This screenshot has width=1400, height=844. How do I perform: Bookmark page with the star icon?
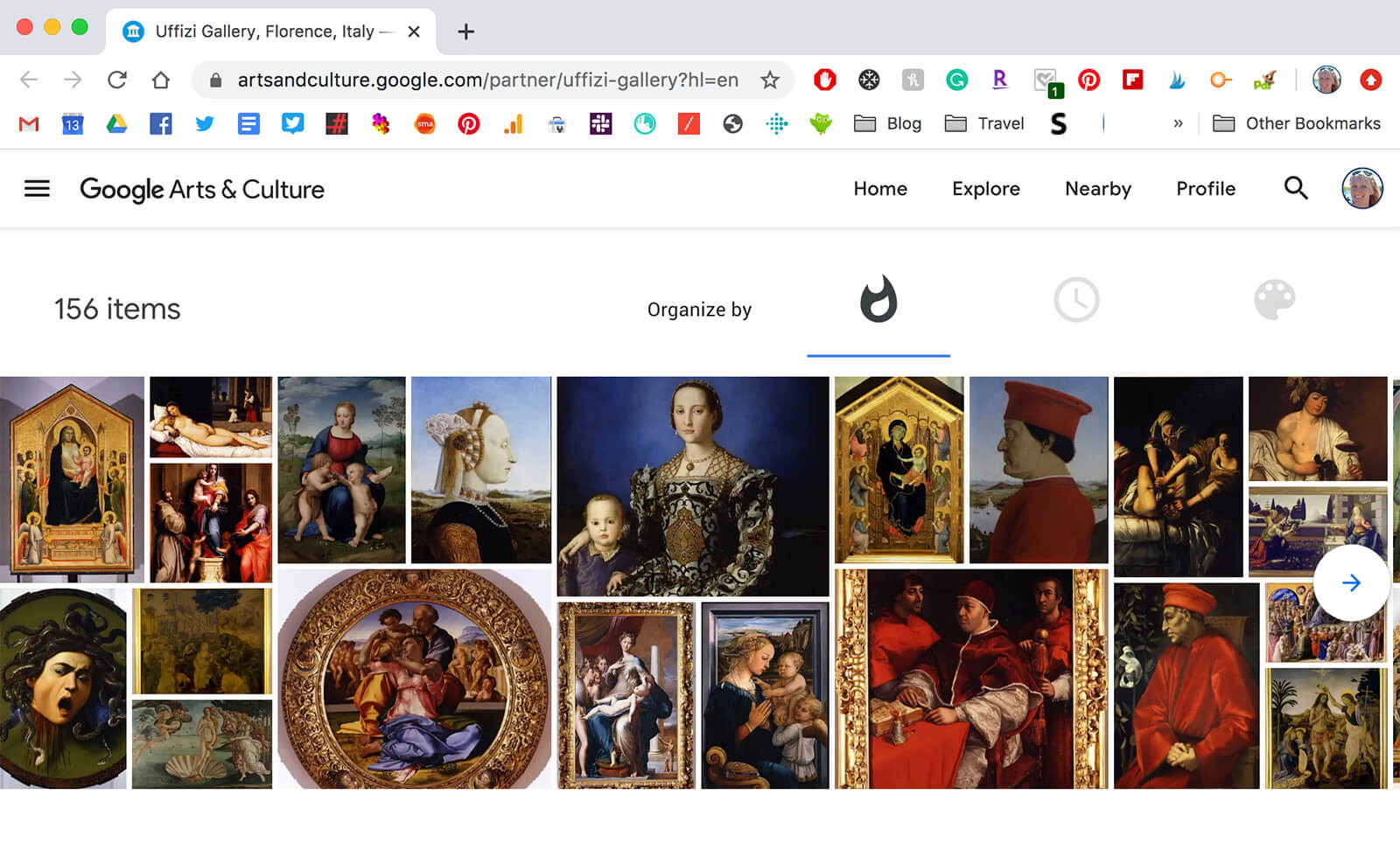[x=770, y=80]
